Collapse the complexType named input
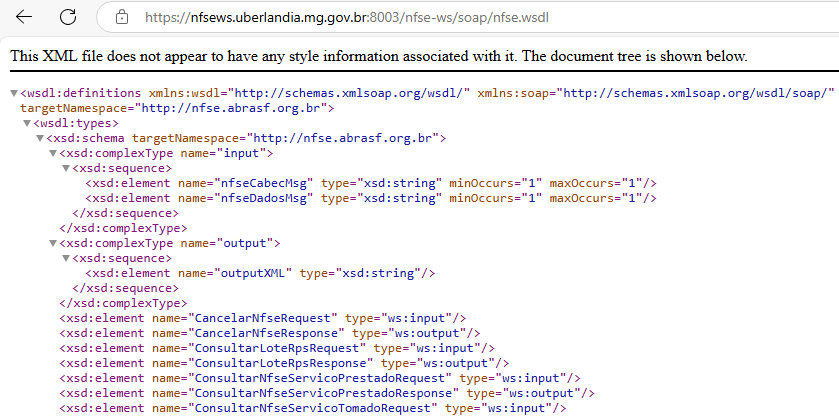 pos(53,154)
